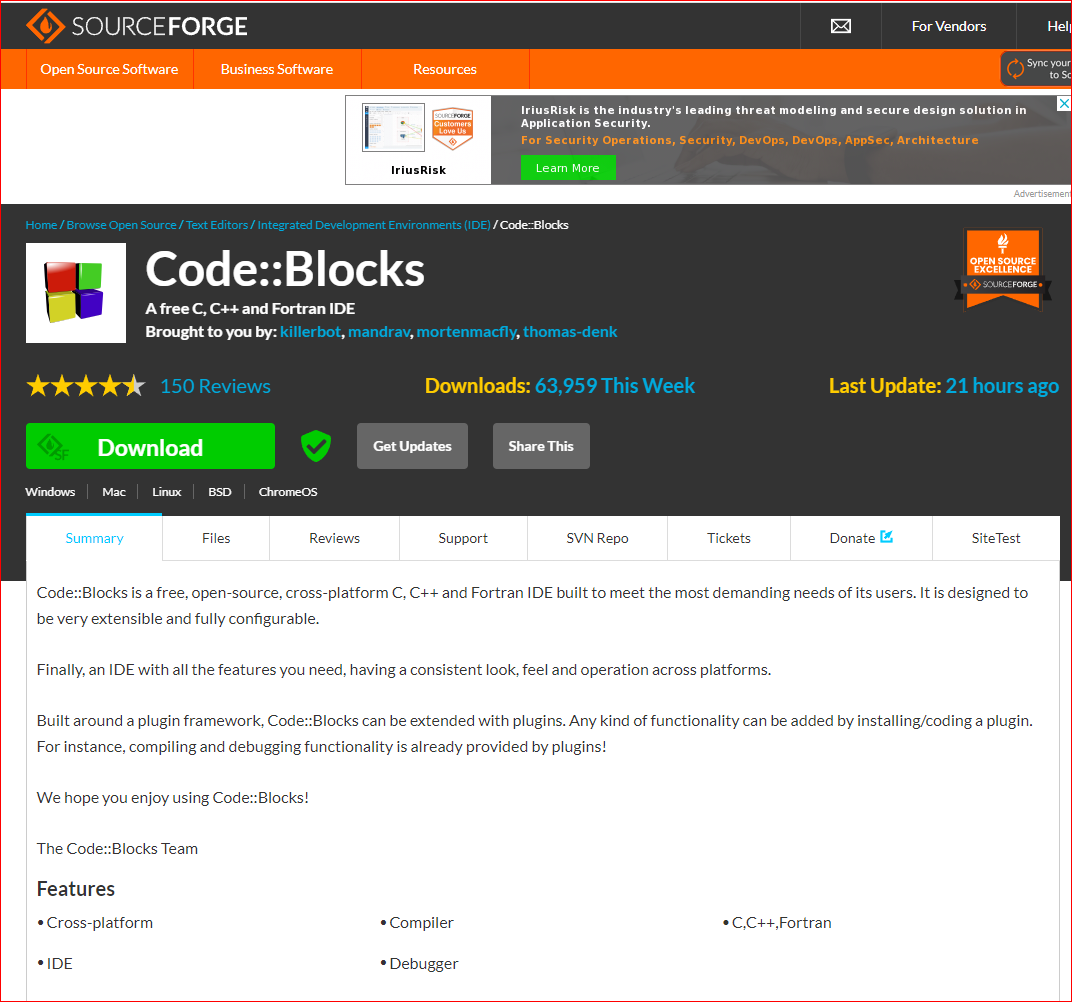The width and height of the screenshot is (1072, 1002).
Task: Open the killerbot developer profile link
Action: coord(310,331)
